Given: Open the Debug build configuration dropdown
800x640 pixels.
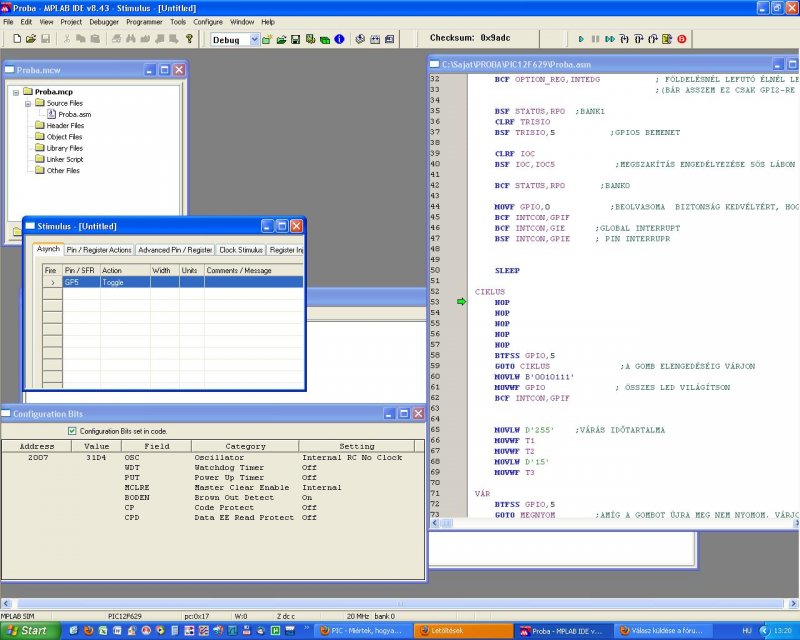Looking at the screenshot, I should coord(254,40).
